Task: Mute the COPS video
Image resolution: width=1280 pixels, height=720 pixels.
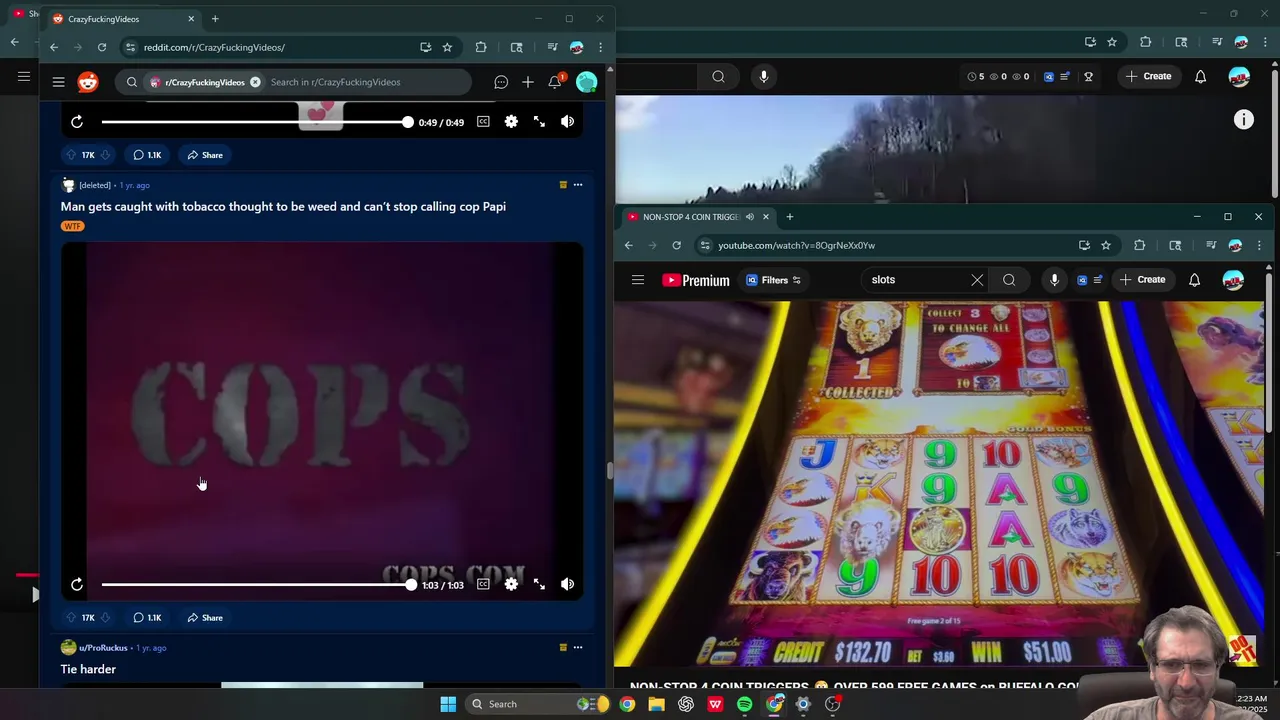Action: coord(567,584)
